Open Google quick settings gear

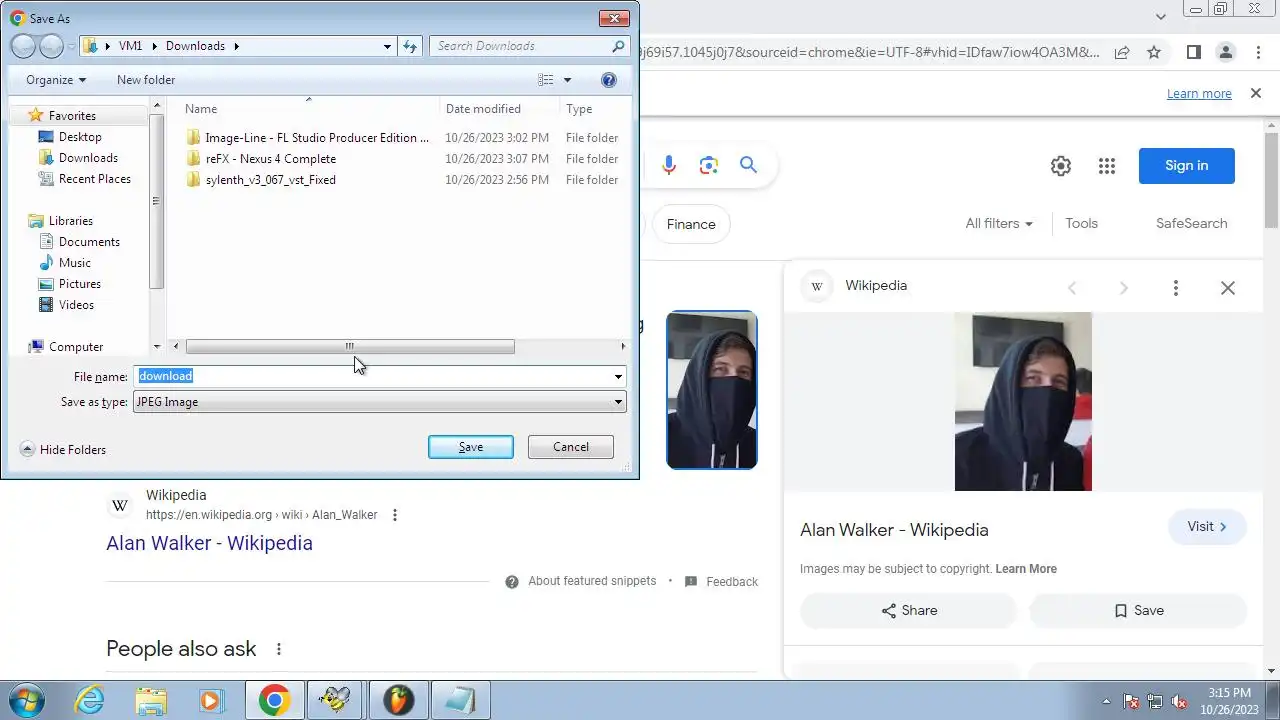pos(1061,166)
